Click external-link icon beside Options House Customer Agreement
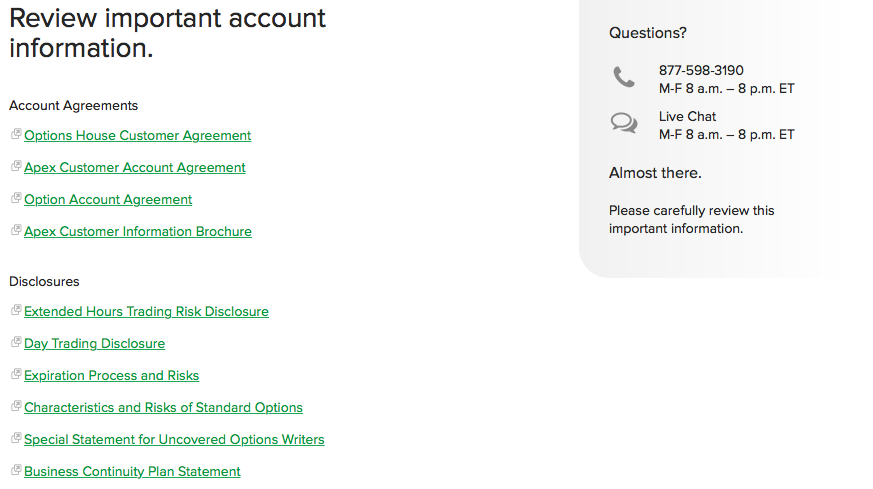 pos(16,134)
